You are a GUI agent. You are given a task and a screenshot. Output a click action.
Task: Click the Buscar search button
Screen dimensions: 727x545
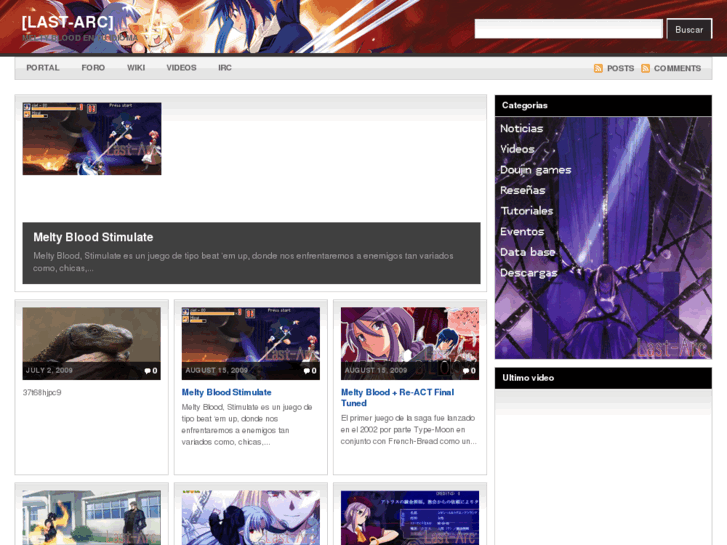[x=689, y=29]
